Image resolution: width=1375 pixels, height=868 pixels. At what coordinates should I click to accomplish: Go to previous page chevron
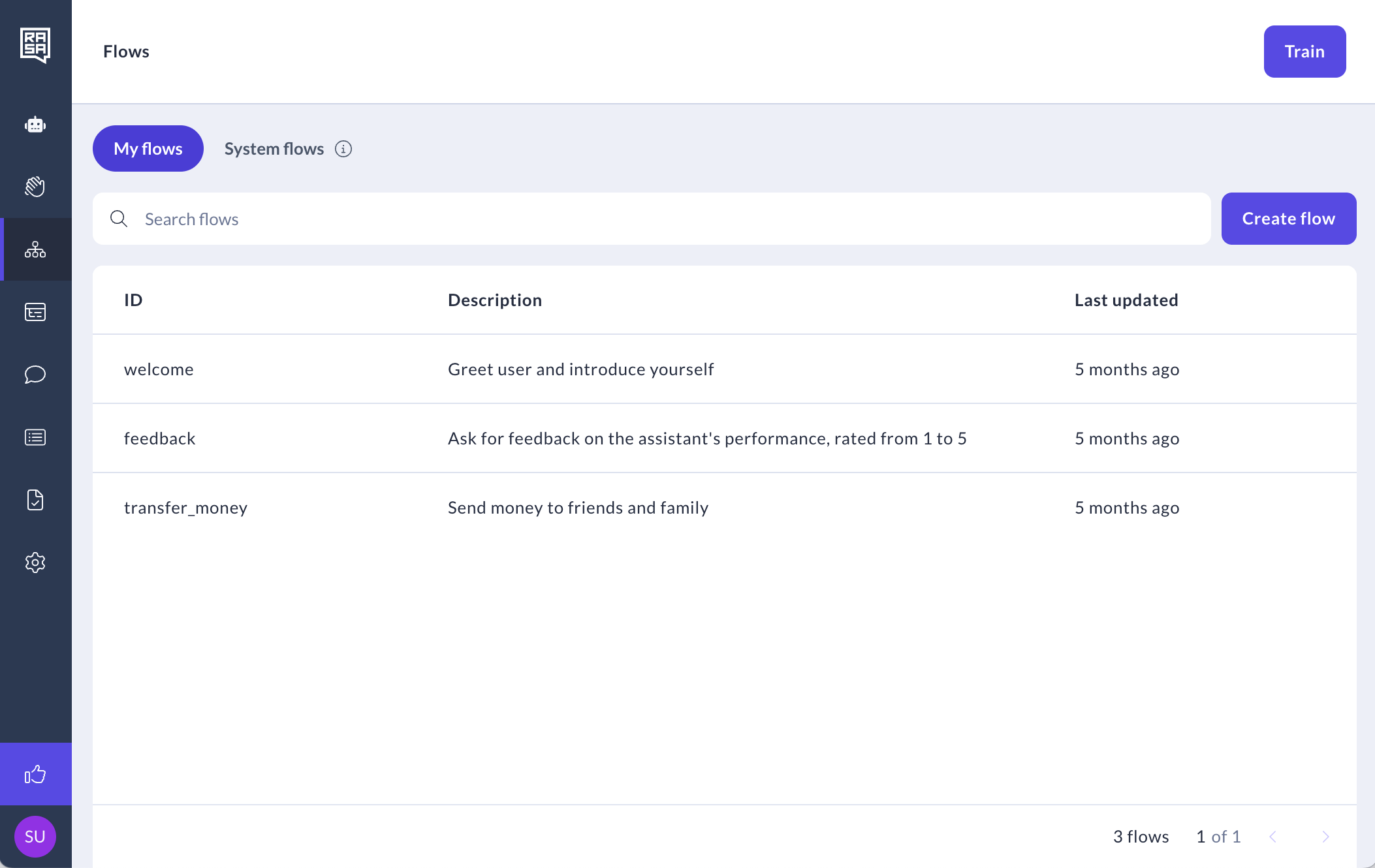(x=1272, y=837)
